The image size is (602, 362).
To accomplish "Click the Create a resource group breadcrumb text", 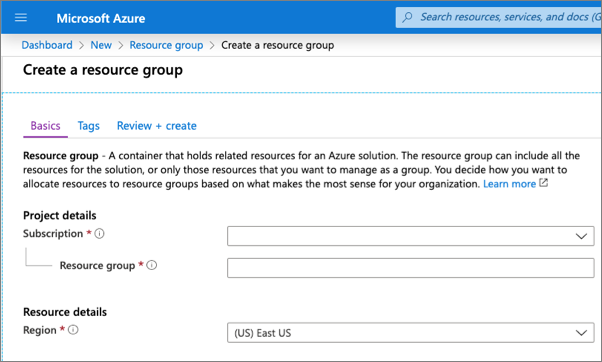I will [x=278, y=45].
